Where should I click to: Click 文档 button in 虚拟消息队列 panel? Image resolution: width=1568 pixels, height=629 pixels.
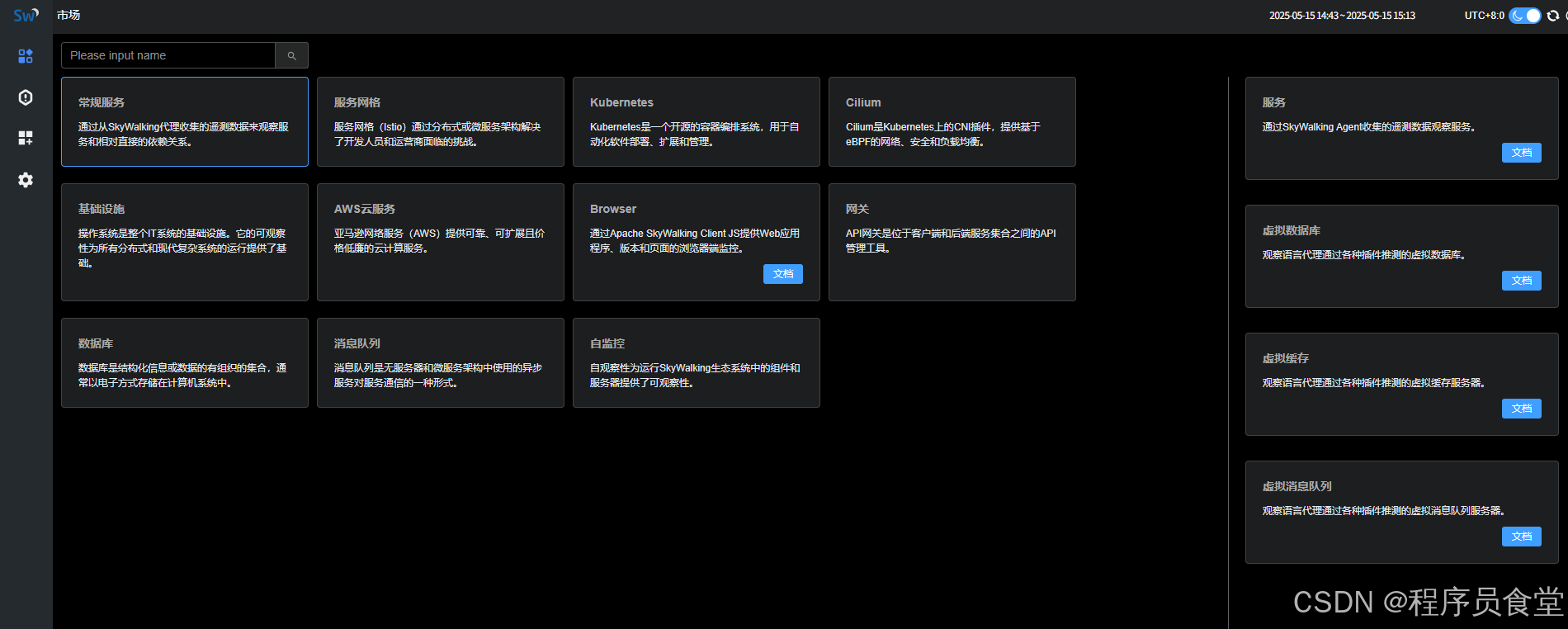pyautogui.click(x=1522, y=537)
